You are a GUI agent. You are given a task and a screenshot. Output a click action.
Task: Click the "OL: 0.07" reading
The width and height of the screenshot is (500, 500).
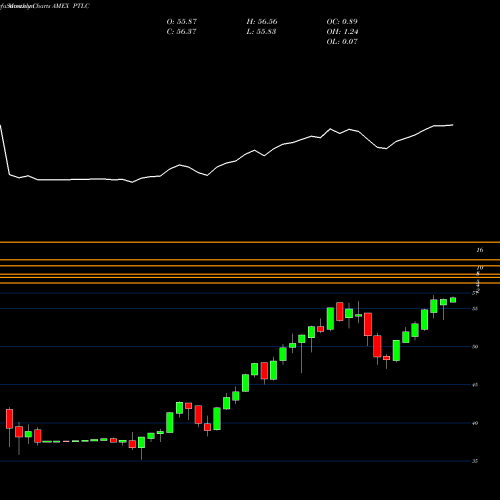tap(342, 42)
